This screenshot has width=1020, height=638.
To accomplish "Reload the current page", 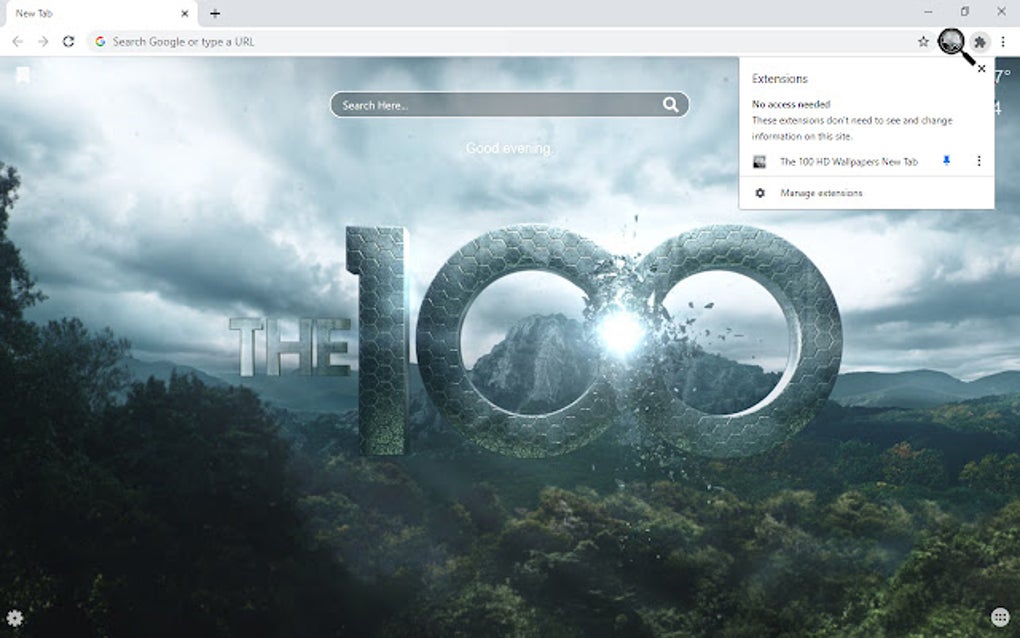I will pyautogui.click(x=68, y=42).
